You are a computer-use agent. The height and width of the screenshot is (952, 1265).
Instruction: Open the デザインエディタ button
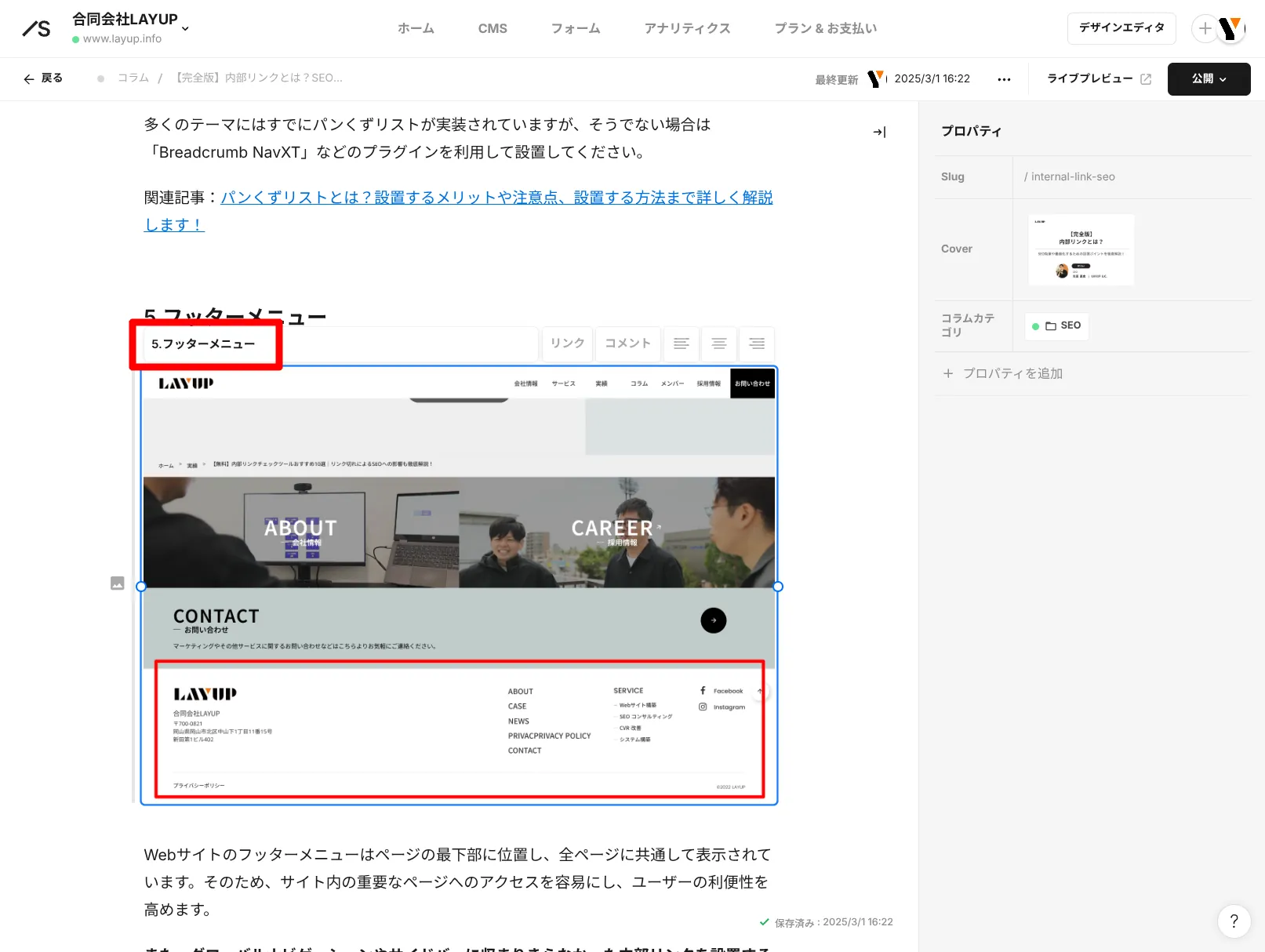[x=1121, y=28]
